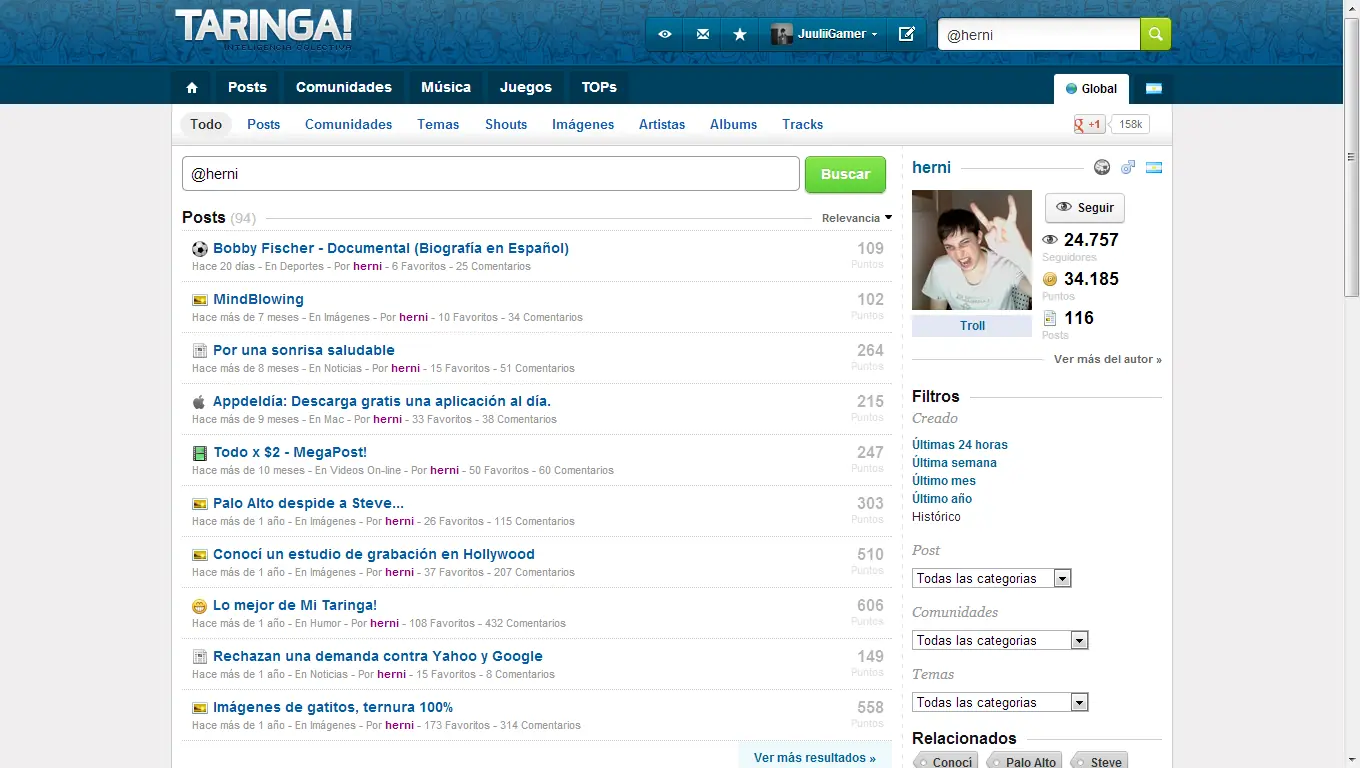1360x768 pixels.
Task: Click the create post pencil icon
Action: click(x=907, y=34)
